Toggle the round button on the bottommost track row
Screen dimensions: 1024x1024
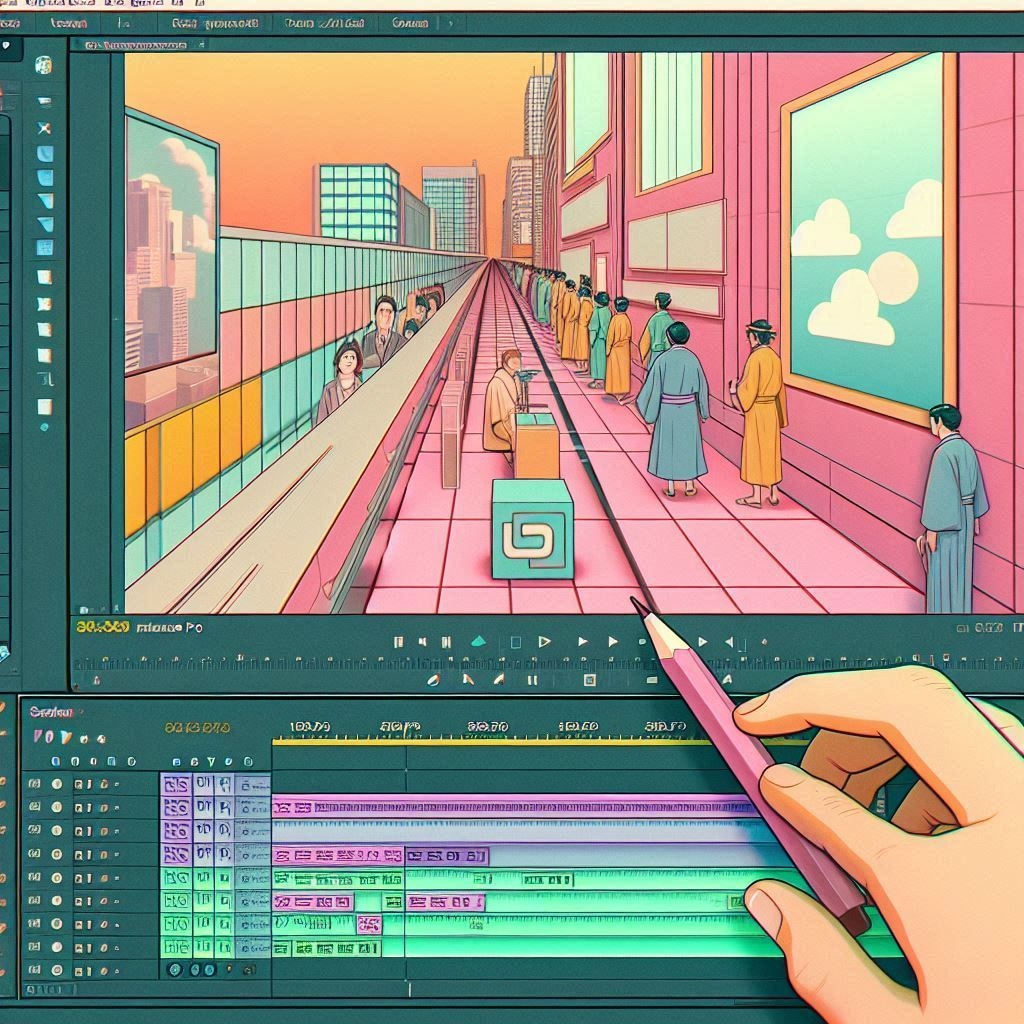[x=57, y=970]
